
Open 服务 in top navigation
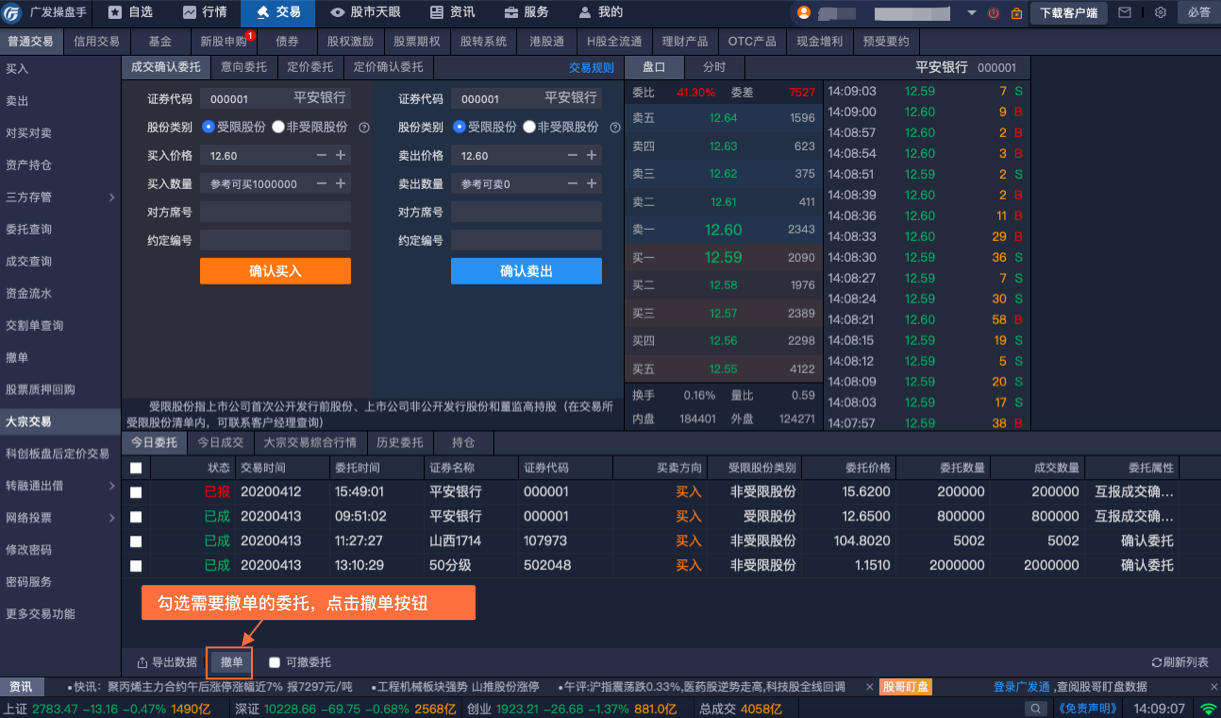point(527,13)
